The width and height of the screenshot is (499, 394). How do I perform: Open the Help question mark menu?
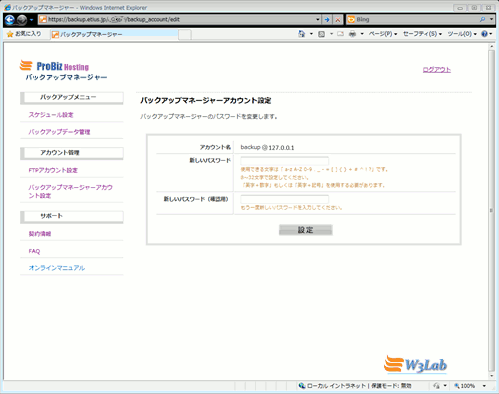(487, 34)
